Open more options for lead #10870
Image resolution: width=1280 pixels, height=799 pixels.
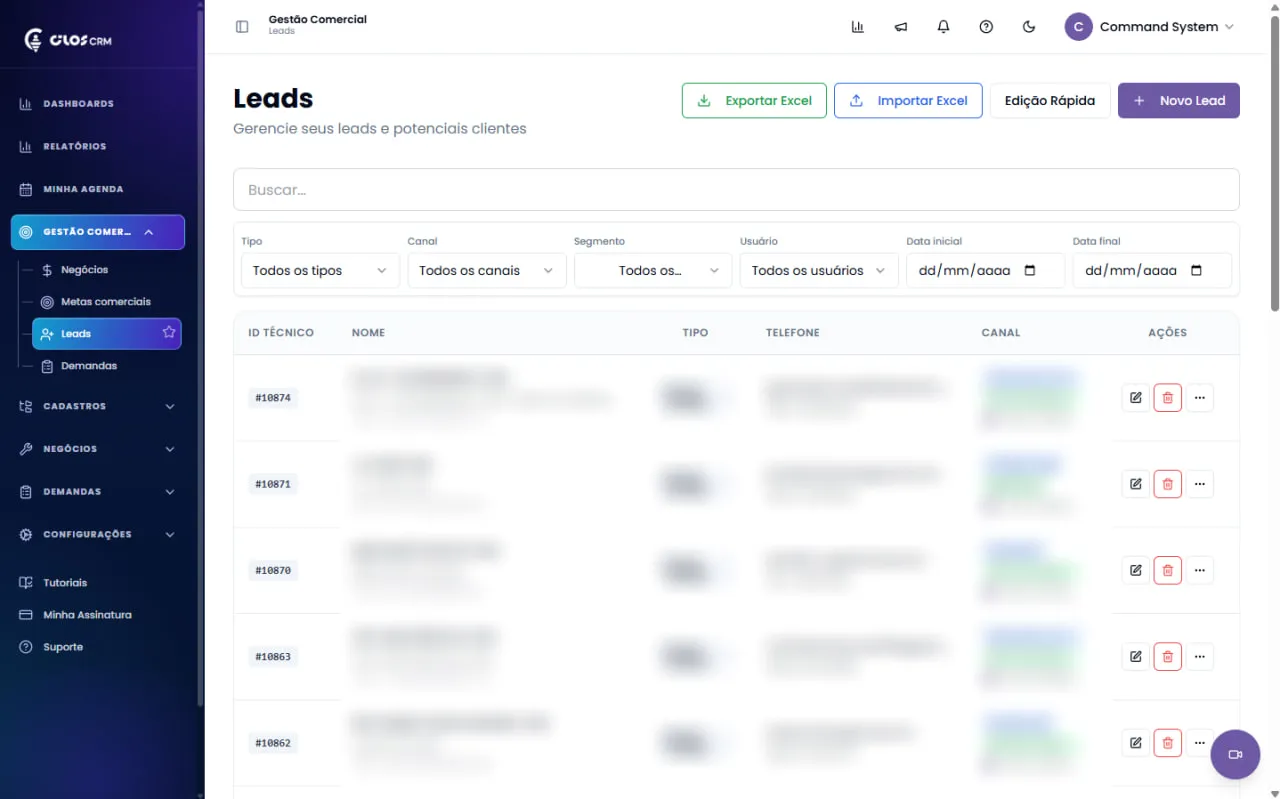tap(1200, 570)
